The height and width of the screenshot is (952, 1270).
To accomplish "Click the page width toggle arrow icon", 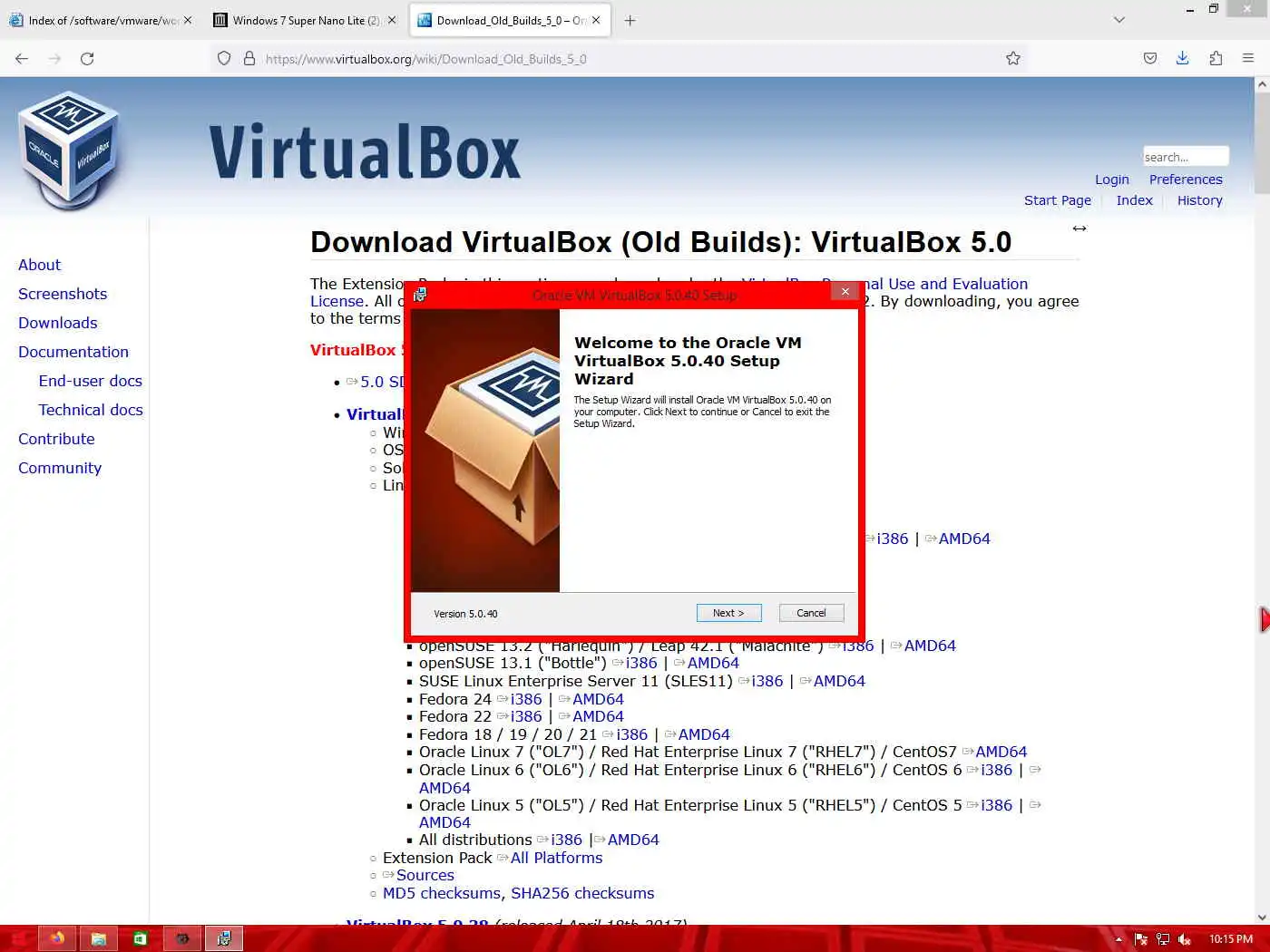I will pos(1079,228).
